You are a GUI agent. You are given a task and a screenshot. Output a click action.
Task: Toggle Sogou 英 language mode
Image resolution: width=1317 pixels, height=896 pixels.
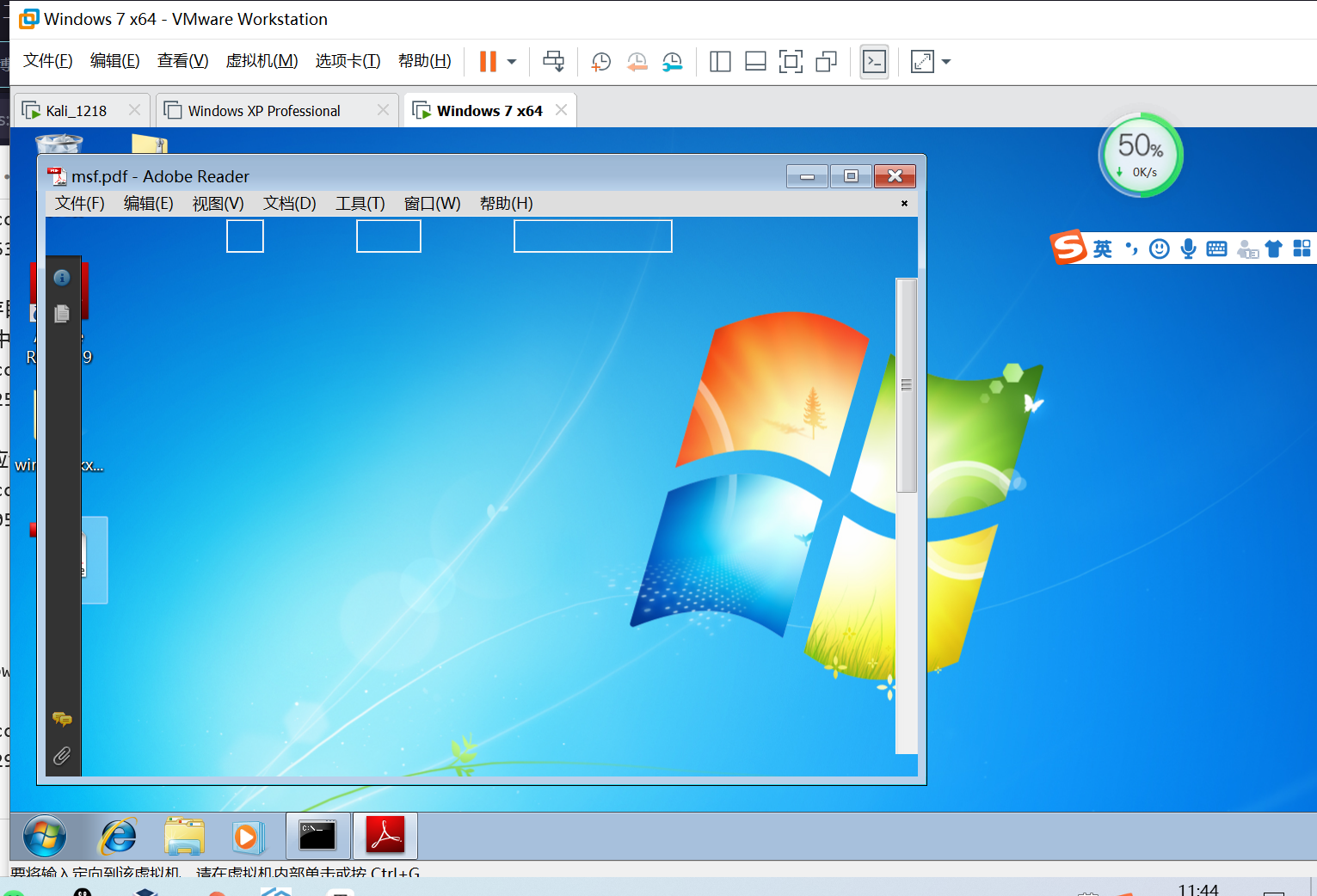pos(1103,249)
